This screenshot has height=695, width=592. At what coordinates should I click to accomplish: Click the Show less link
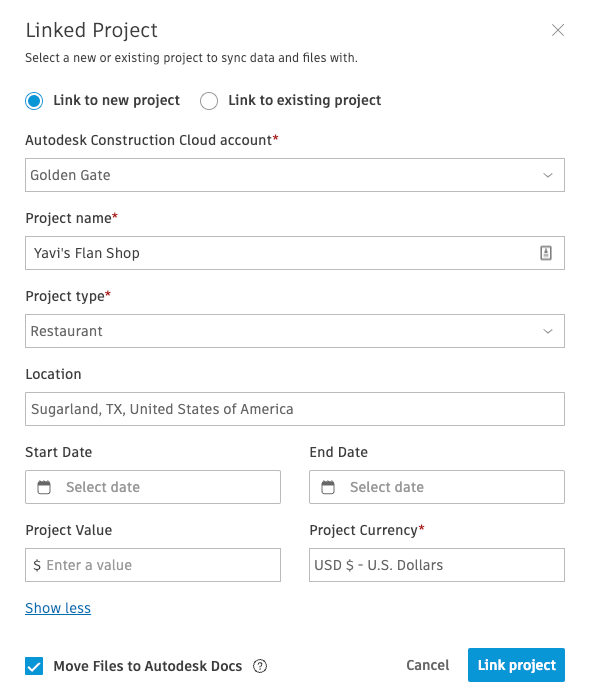[58, 608]
